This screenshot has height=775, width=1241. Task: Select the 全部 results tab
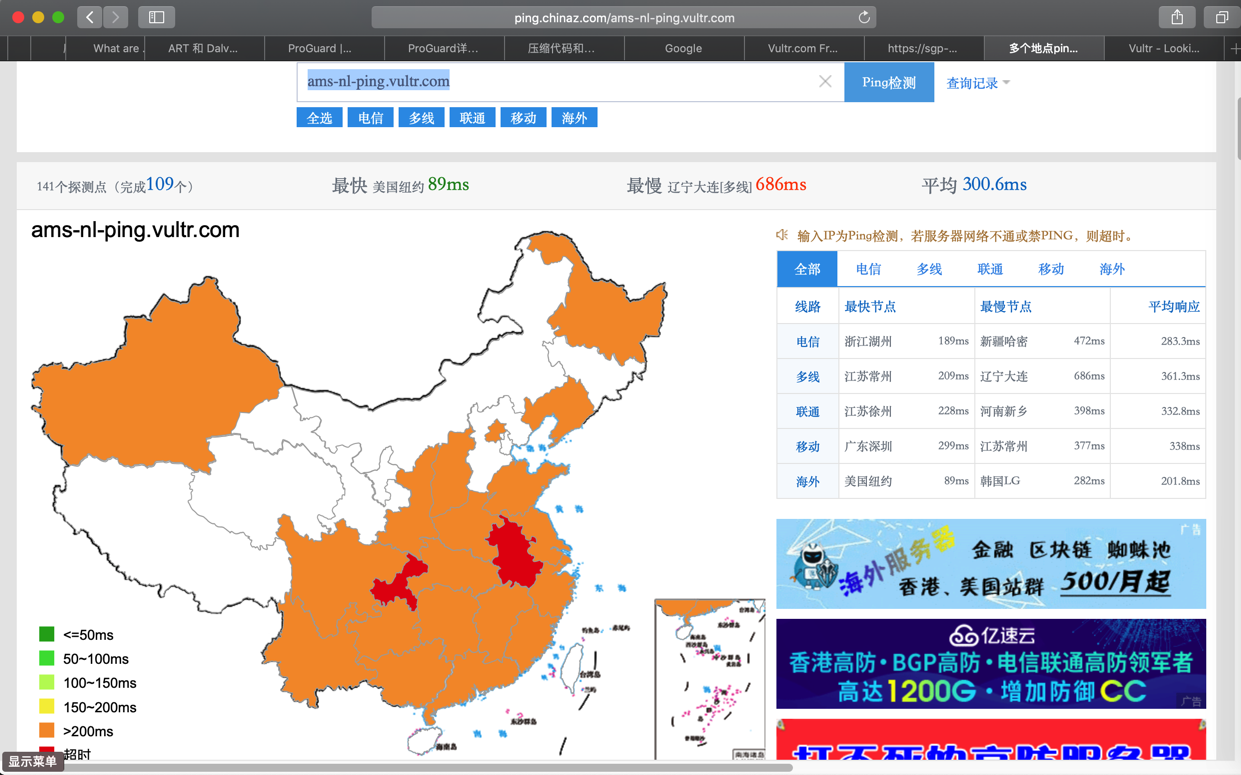[x=807, y=269]
